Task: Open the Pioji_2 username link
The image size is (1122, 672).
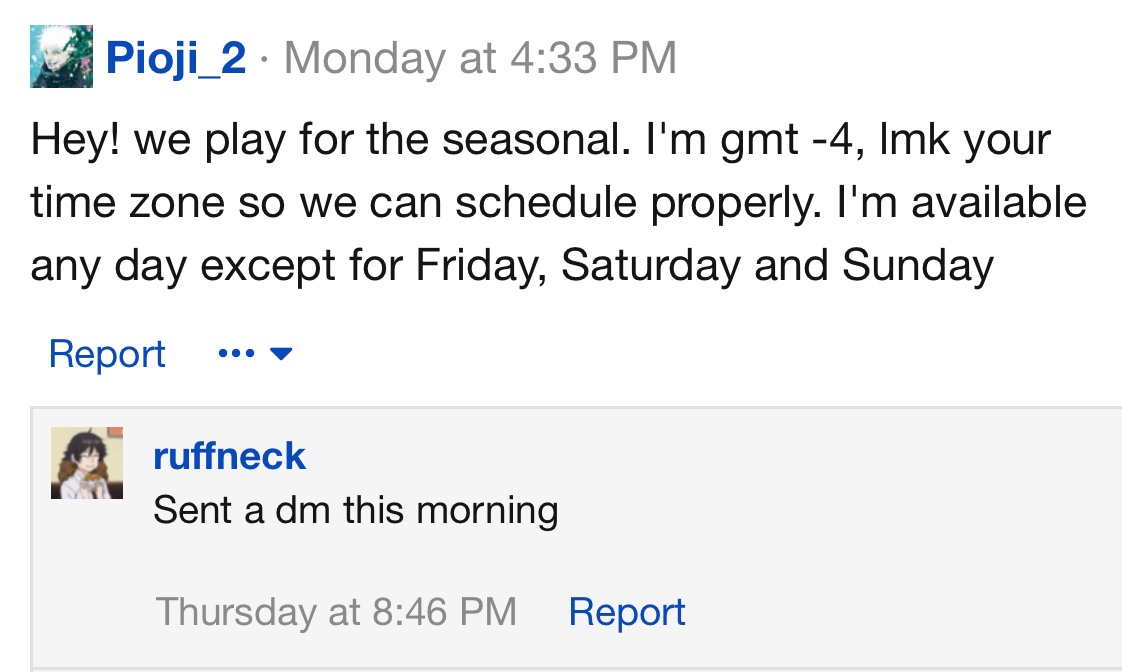Action: 176,58
